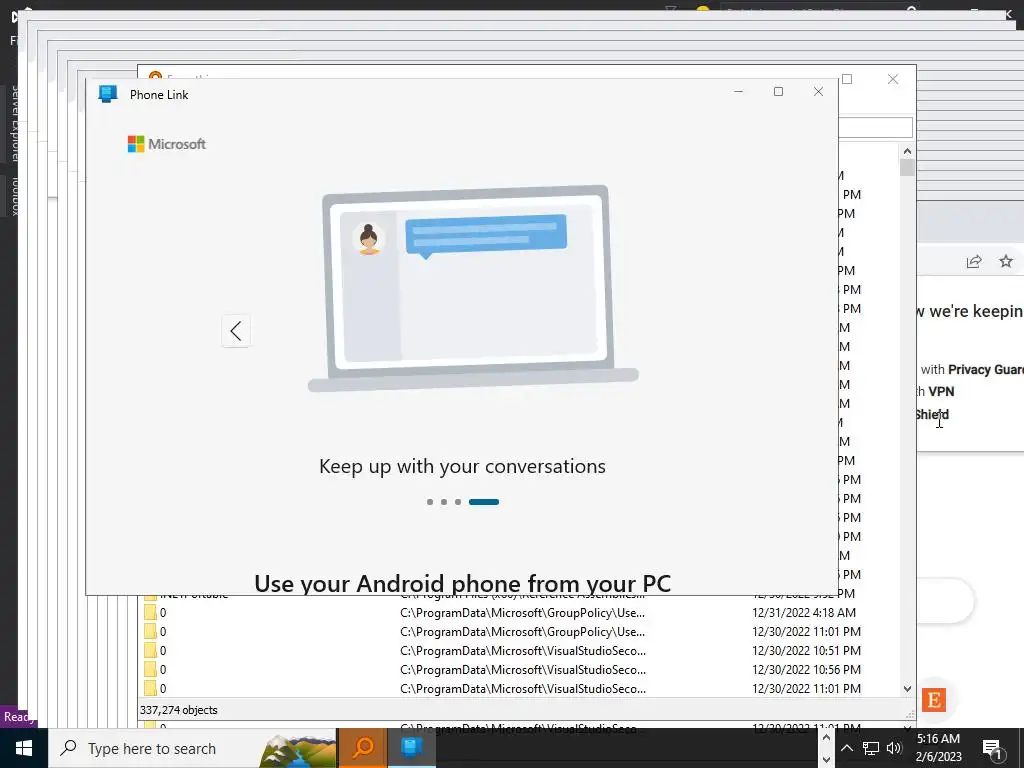Click the 'Privacy Guard' text in the browser
The width and height of the screenshot is (1024, 768).
click(985, 370)
